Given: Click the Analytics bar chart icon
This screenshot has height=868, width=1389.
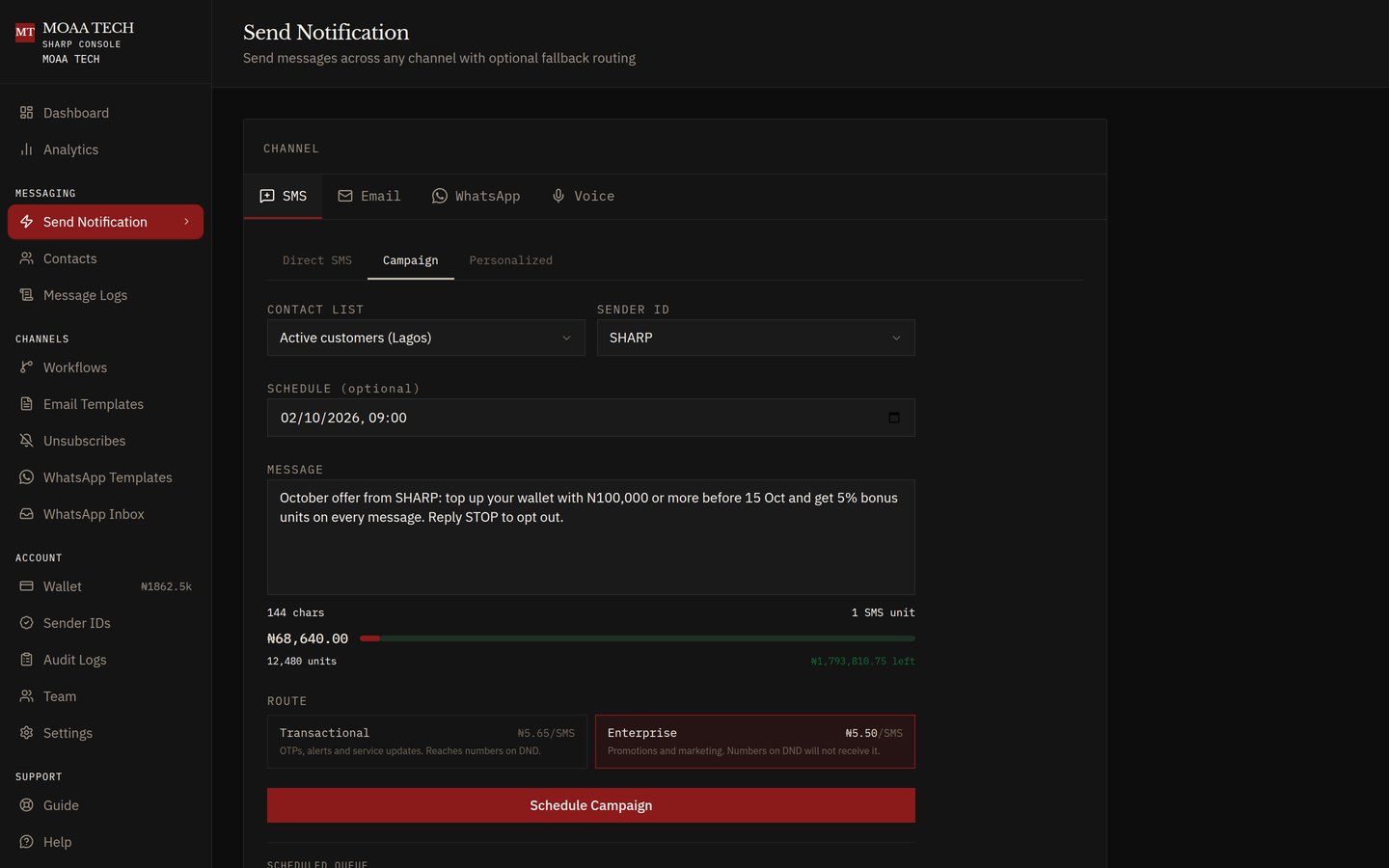Looking at the screenshot, I should [26, 149].
